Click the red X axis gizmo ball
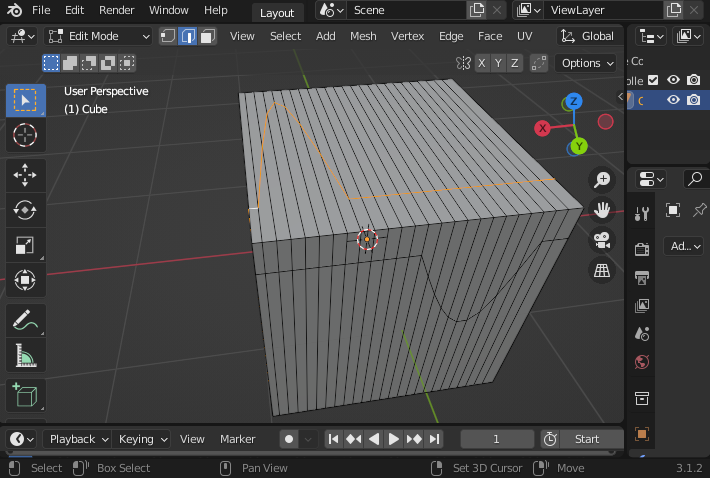Screen dimensions: 710x478 (x=543, y=128)
